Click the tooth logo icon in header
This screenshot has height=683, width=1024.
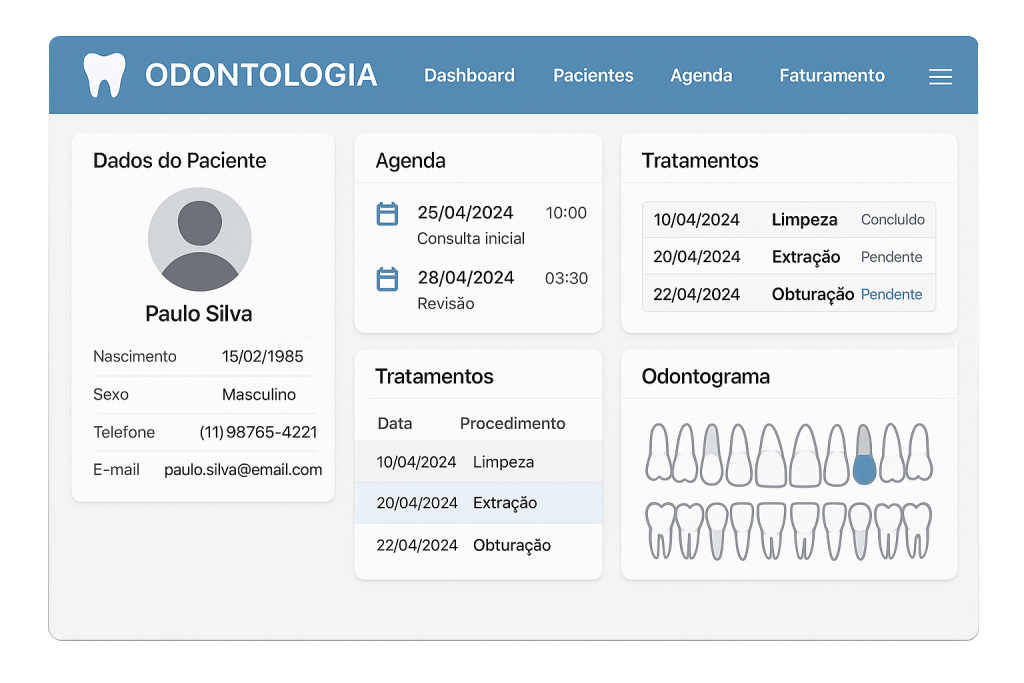pyautogui.click(x=104, y=75)
